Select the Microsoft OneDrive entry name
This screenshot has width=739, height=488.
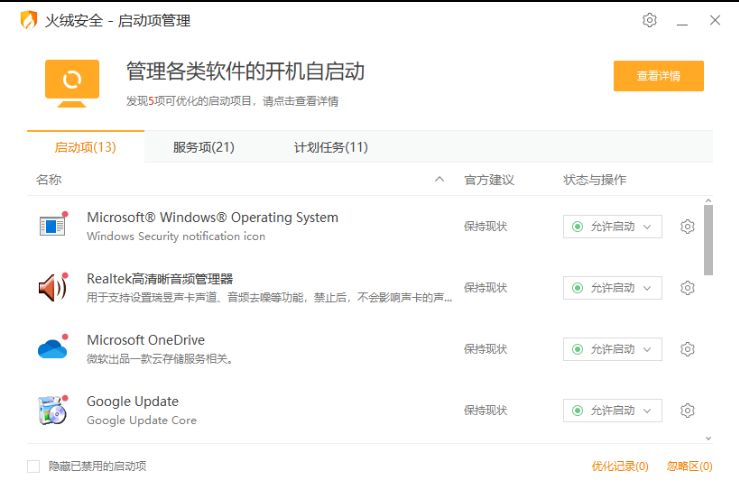pyautogui.click(x=146, y=340)
